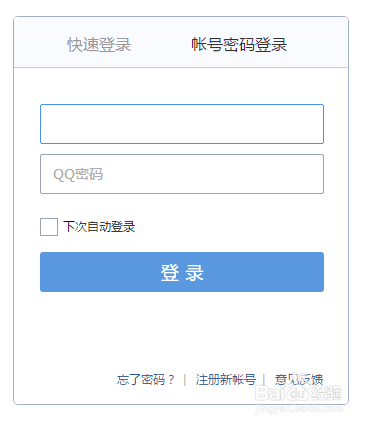
Task: Click the gray 快速登录 heading
Action: (99, 45)
